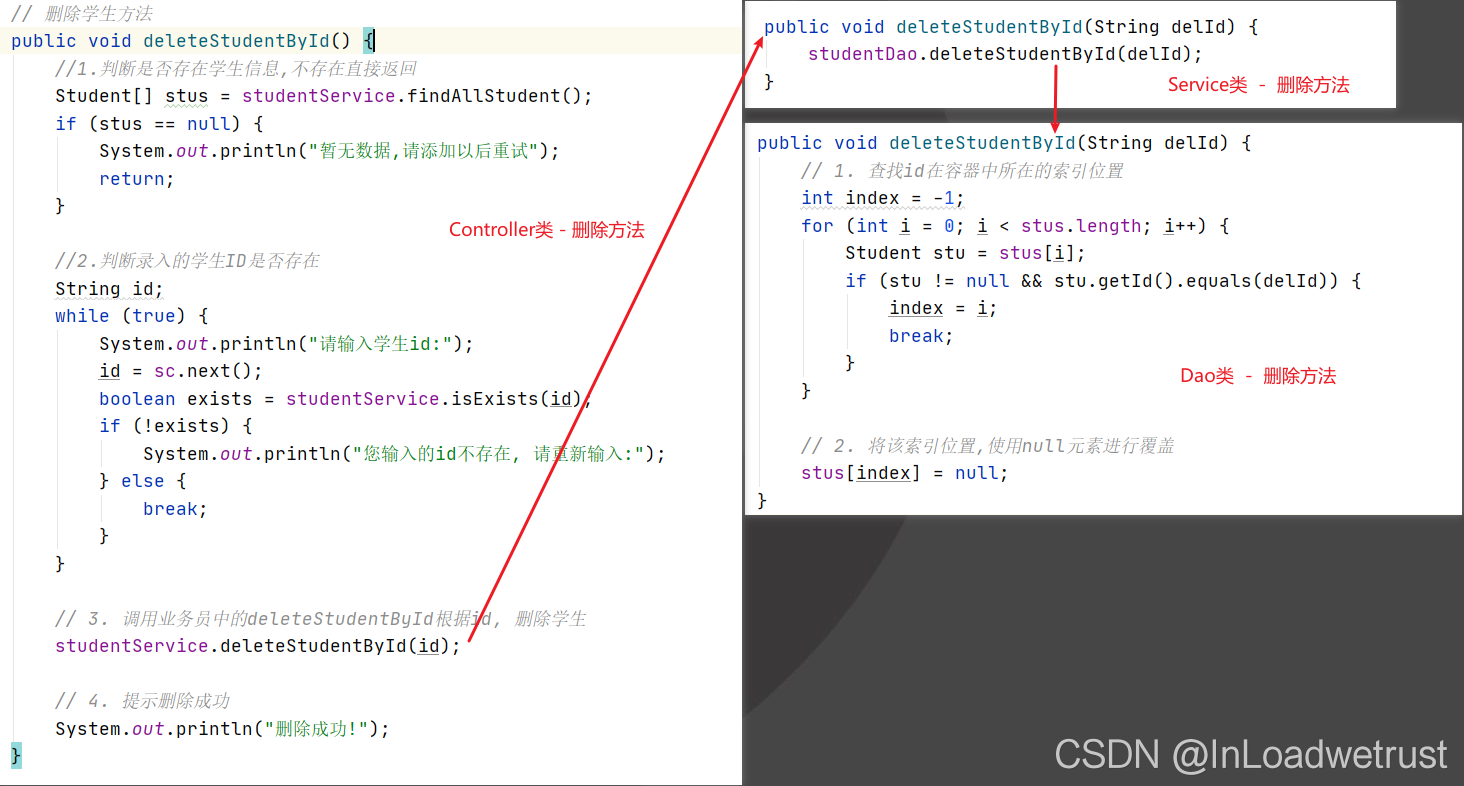The width and height of the screenshot is (1464, 786).
Task: Click the parameterless "public void deleteStudentById() {" line
Action: click(193, 41)
